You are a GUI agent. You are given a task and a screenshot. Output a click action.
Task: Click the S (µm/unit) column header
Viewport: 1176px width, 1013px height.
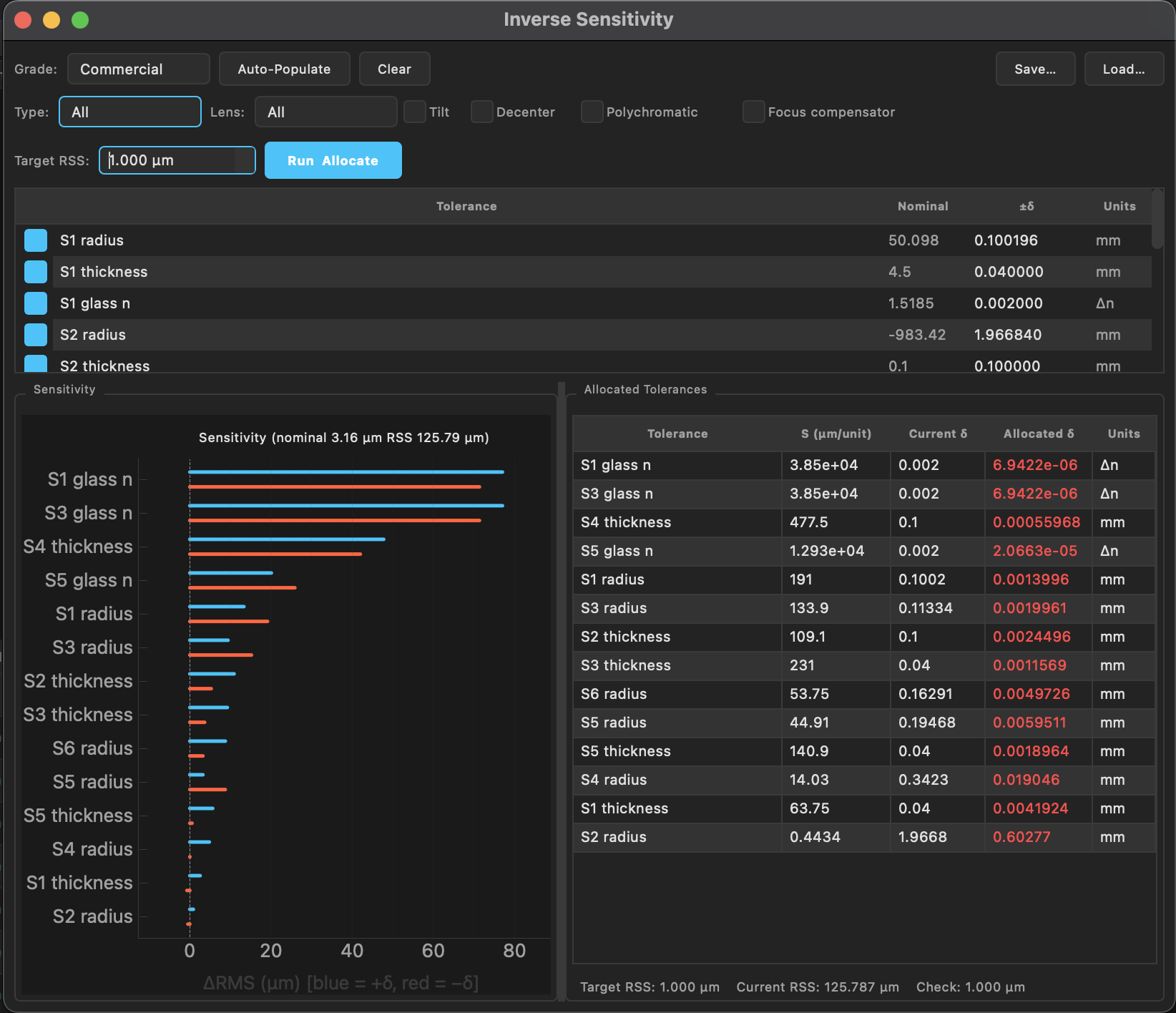coord(836,434)
